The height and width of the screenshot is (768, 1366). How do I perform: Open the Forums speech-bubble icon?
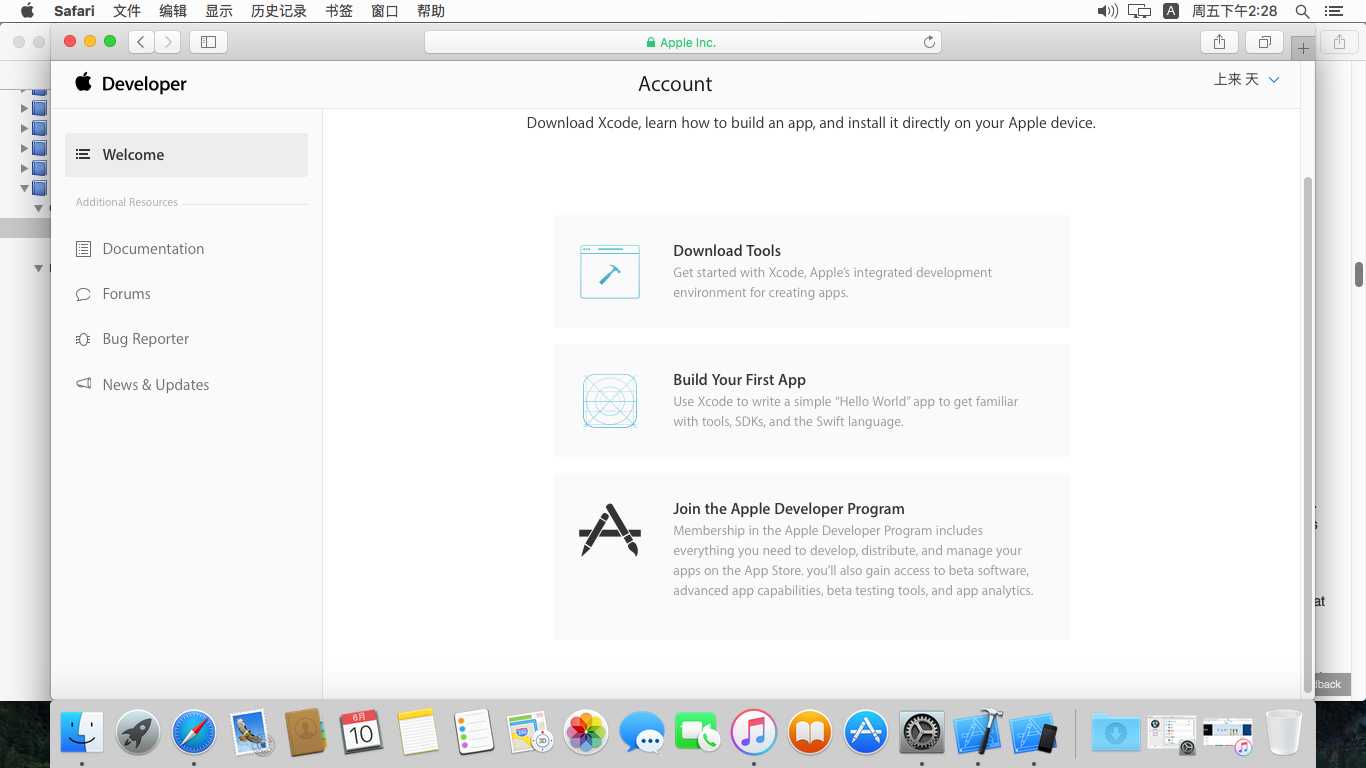pos(84,294)
